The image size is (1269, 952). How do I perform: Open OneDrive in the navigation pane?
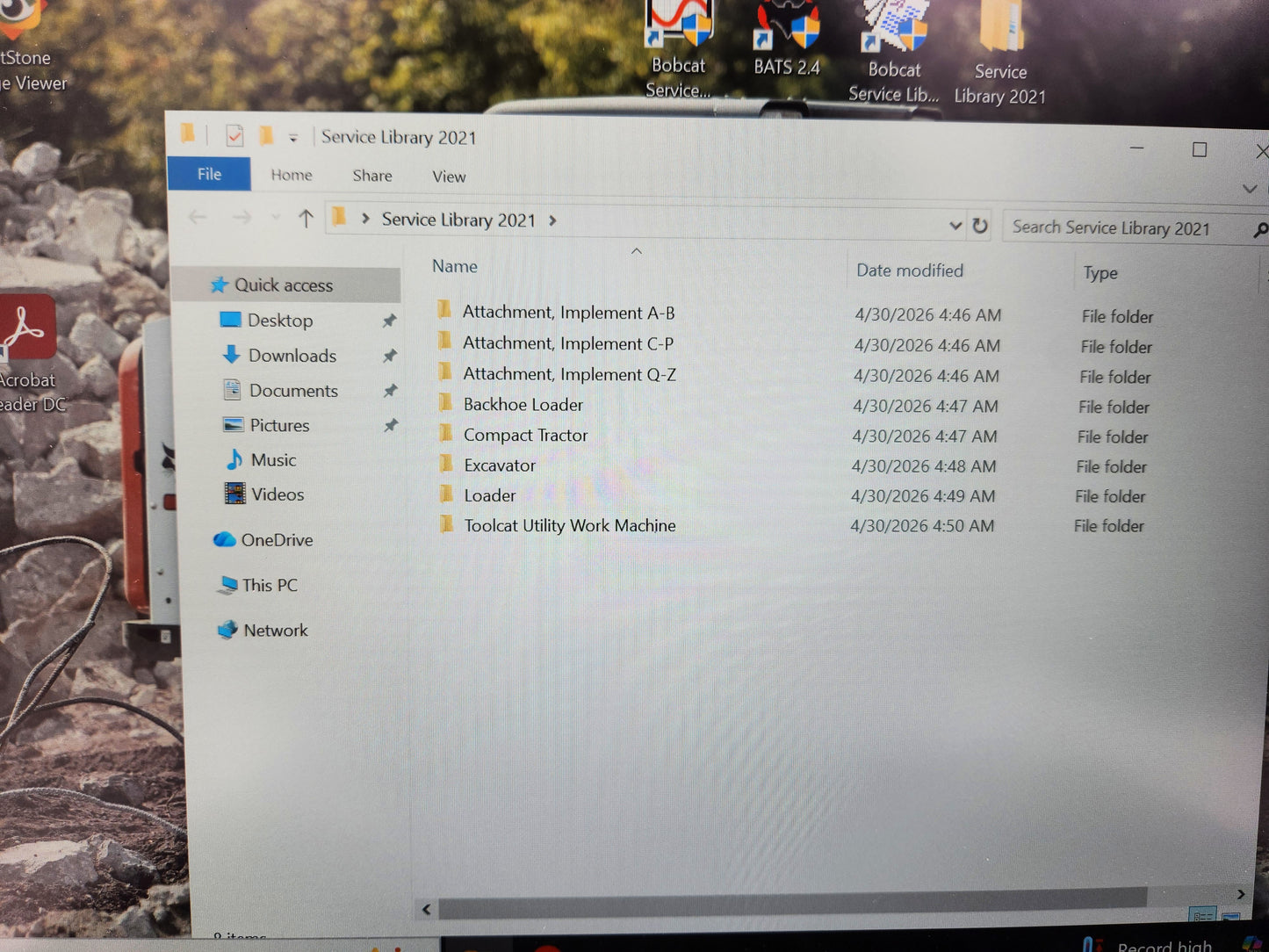tap(275, 540)
